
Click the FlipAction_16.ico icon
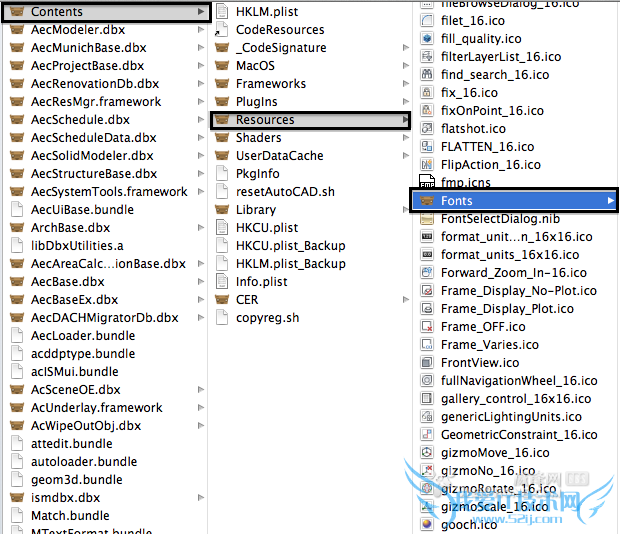pos(427,164)
